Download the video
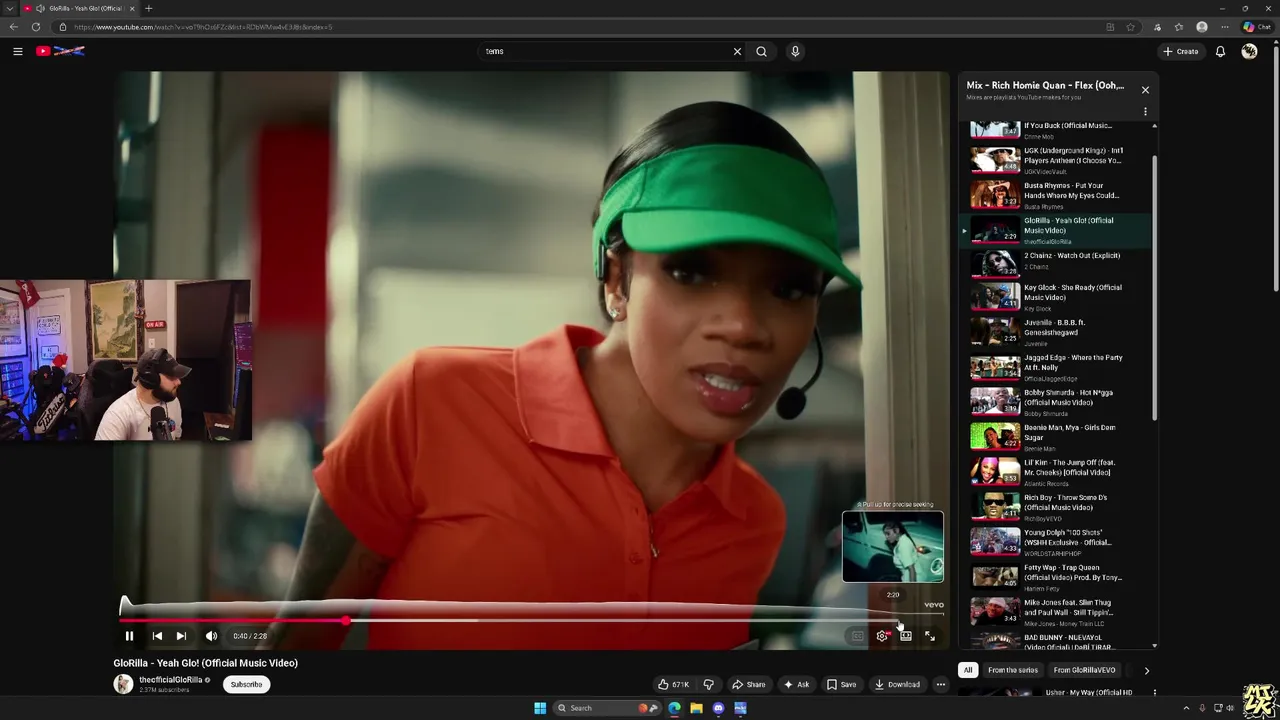This screenshot has height=720, width=1280. [897, 685]
